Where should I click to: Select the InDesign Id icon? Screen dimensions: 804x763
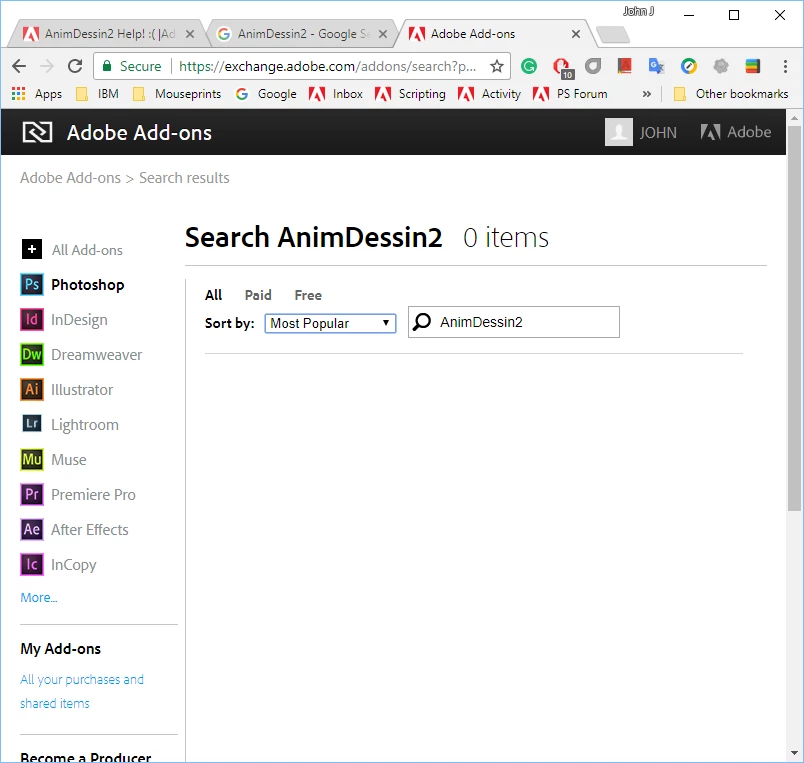coord(32,319)
